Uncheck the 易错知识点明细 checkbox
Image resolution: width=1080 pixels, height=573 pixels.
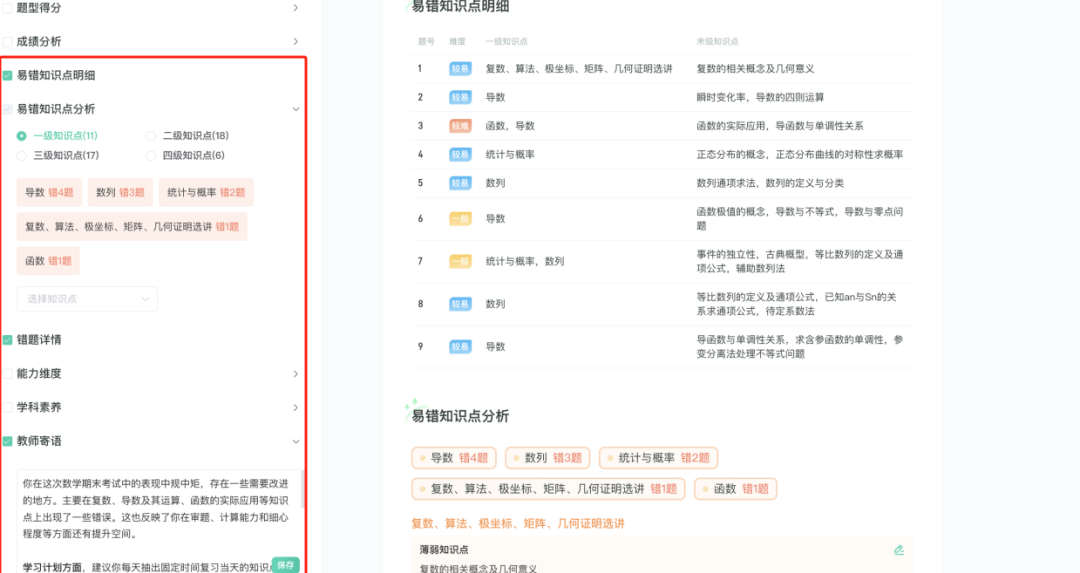8,76
